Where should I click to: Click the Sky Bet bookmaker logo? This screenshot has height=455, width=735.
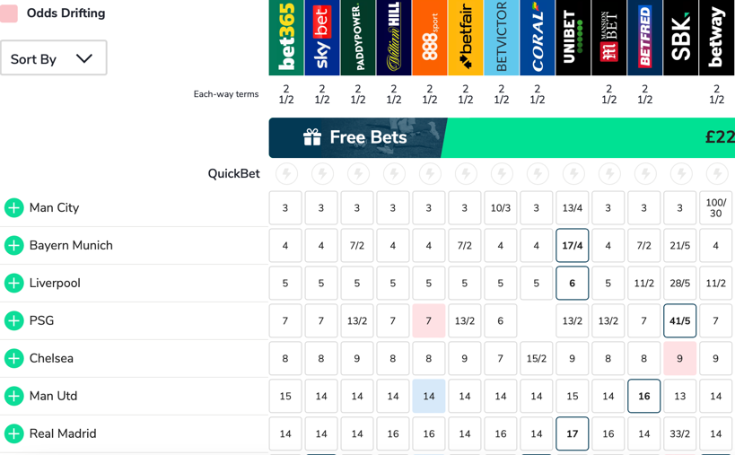coord(321,38)
